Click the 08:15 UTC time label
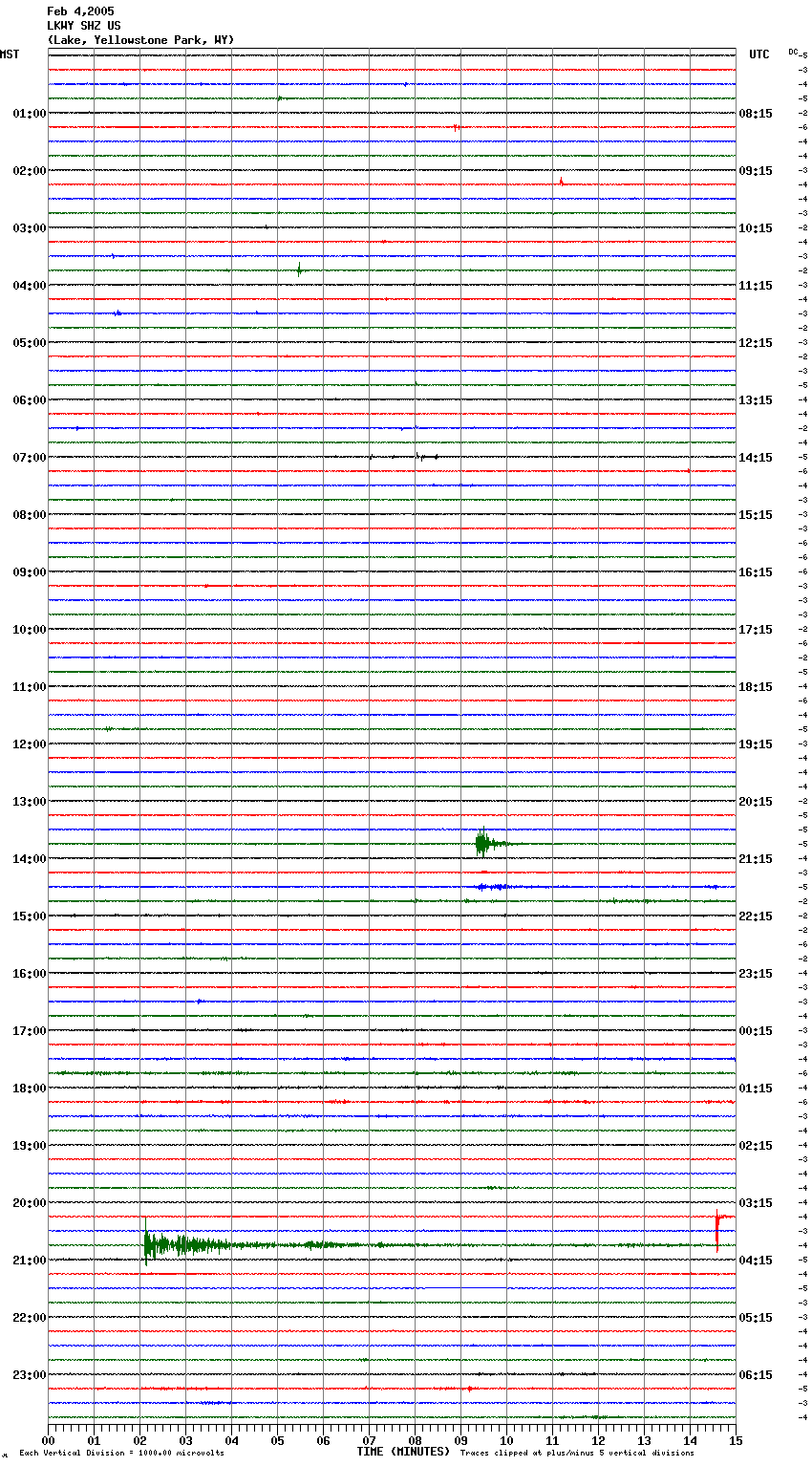The width and height of the screenshot is (812, 1466). (756, 114)
